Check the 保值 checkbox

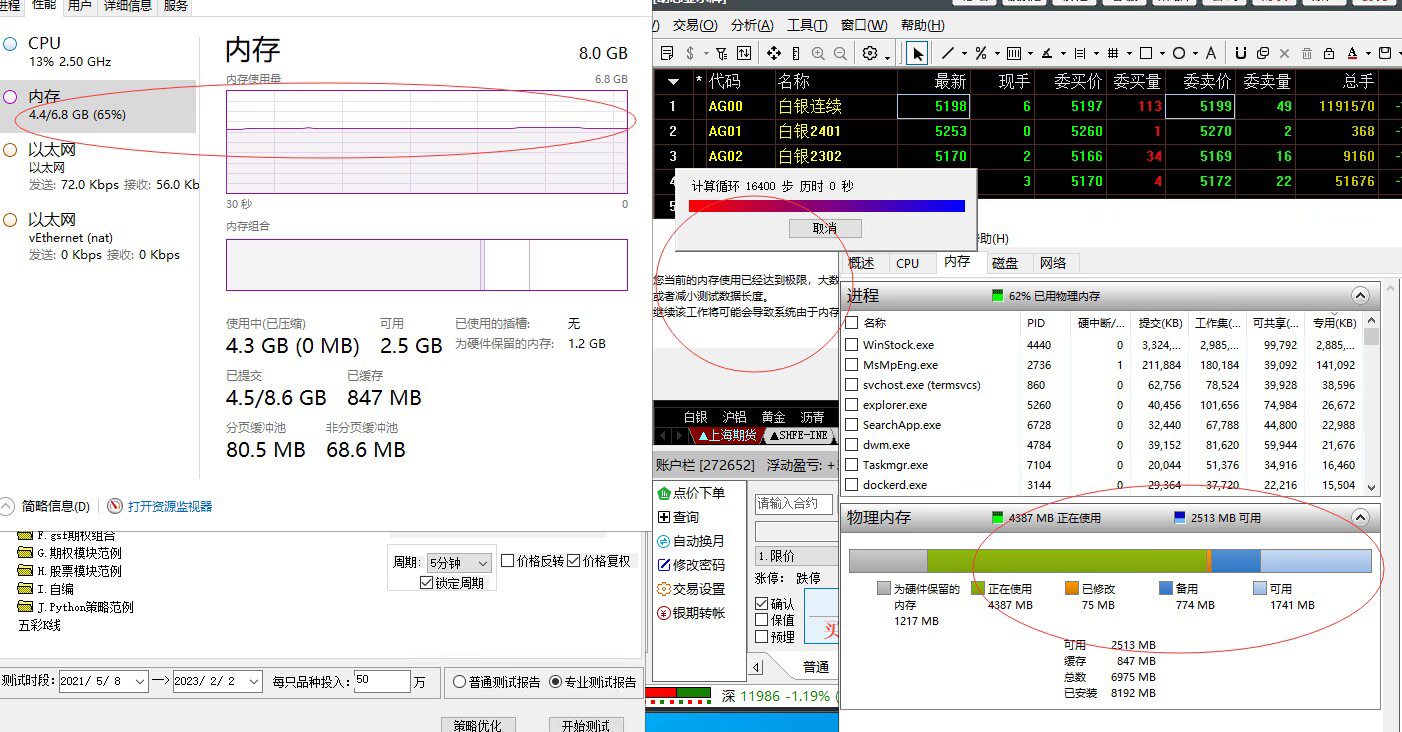762,620
